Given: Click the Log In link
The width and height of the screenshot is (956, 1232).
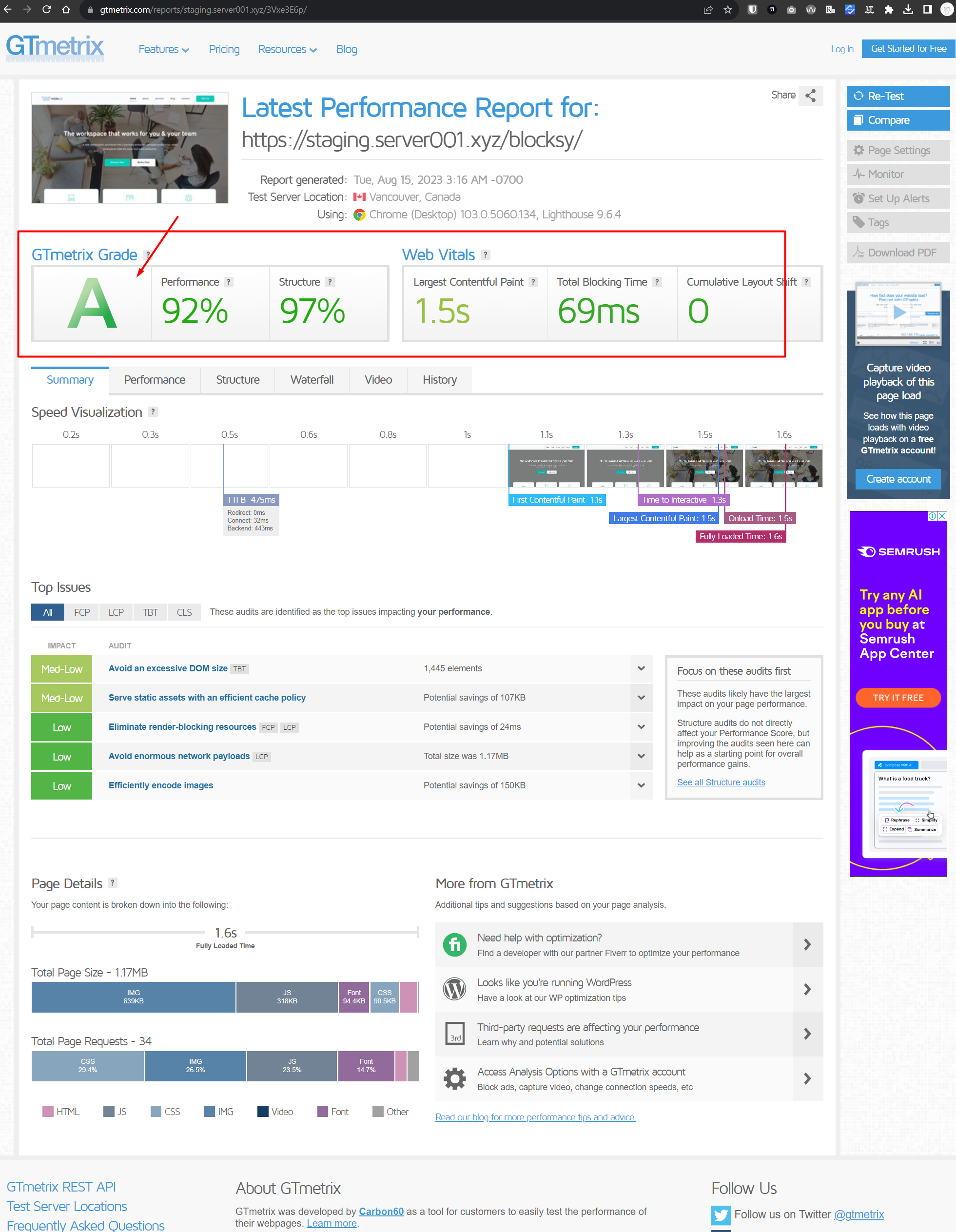Looking at the screenshot, I should point(842,49).
